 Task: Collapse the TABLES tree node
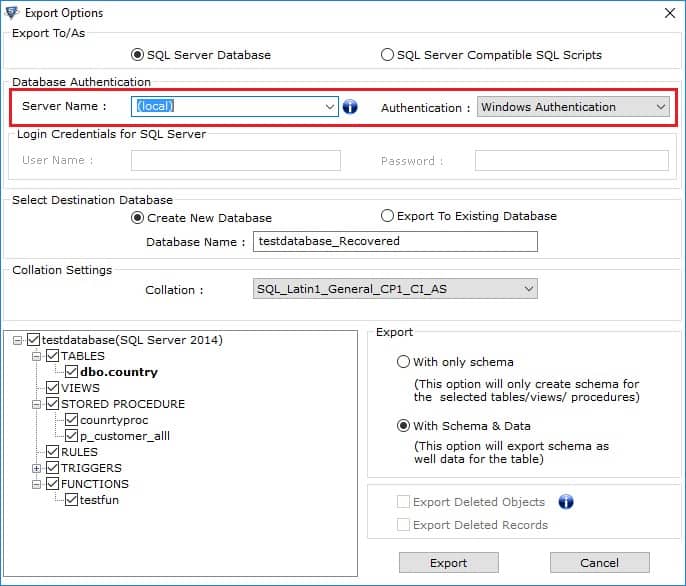[x=36, y=356]
